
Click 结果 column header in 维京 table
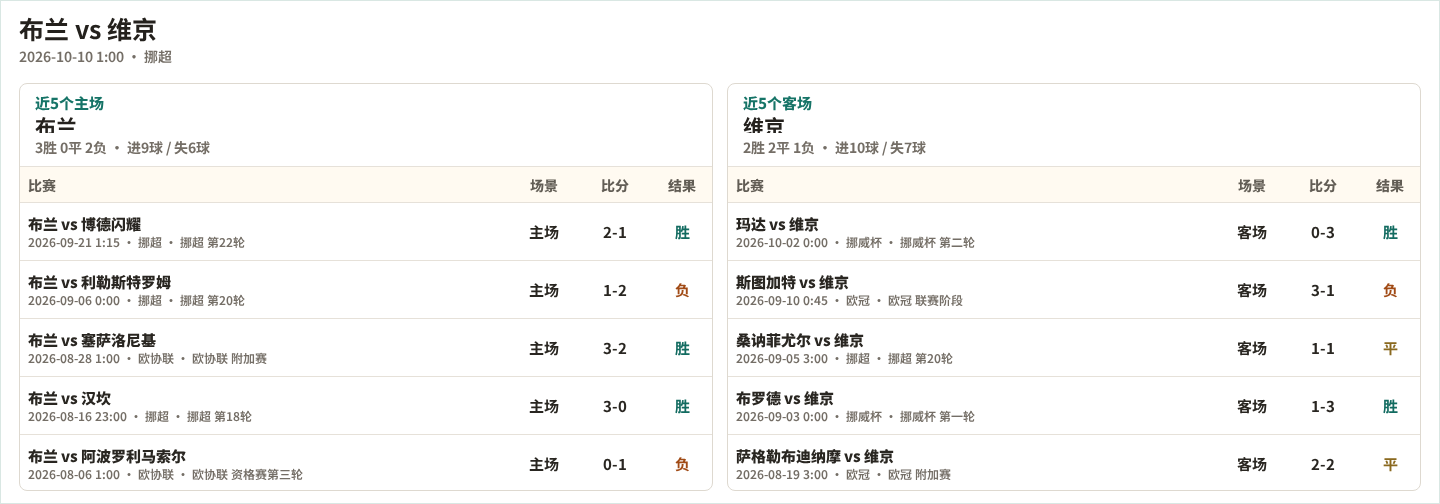[1390, 186]
